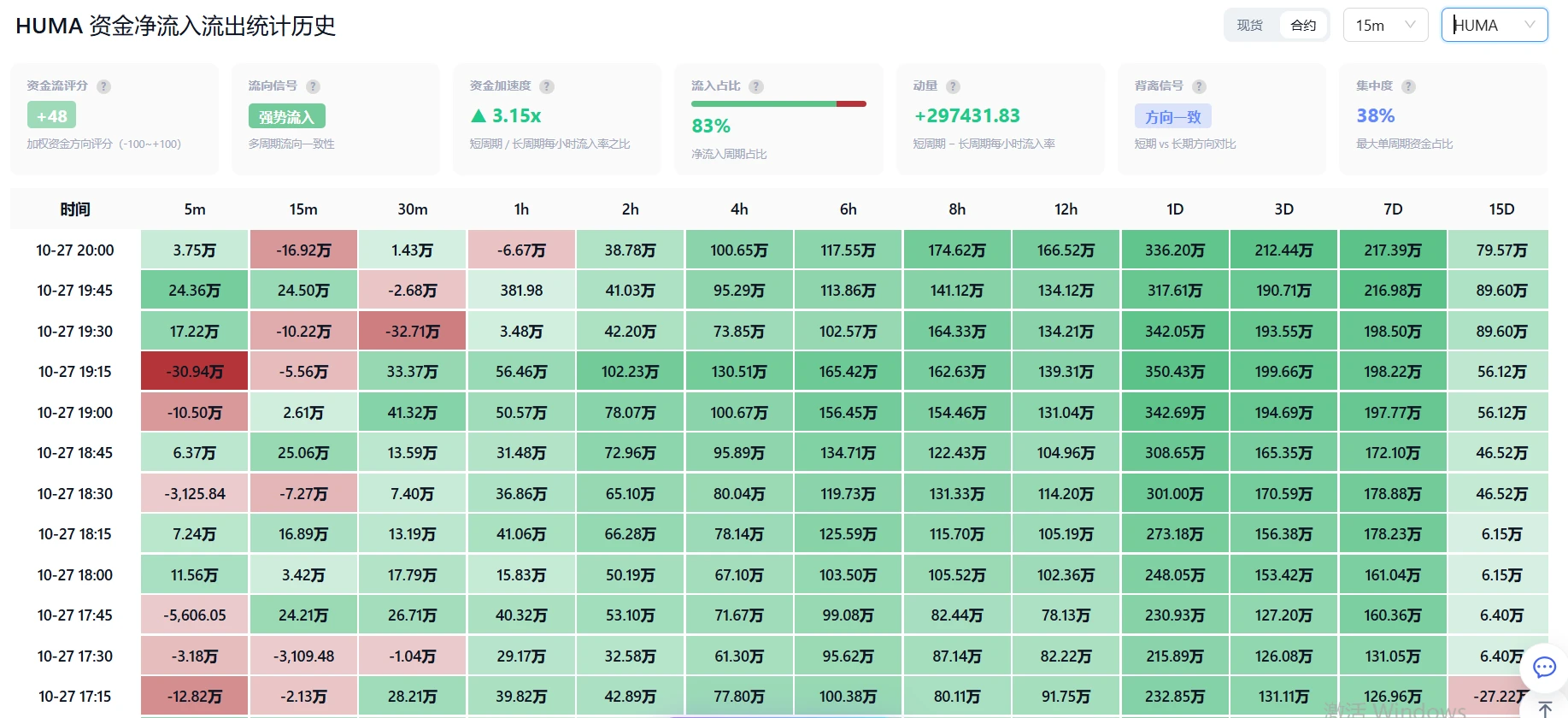
Task: View help icon beside 动量
Action: click(953, 86)
